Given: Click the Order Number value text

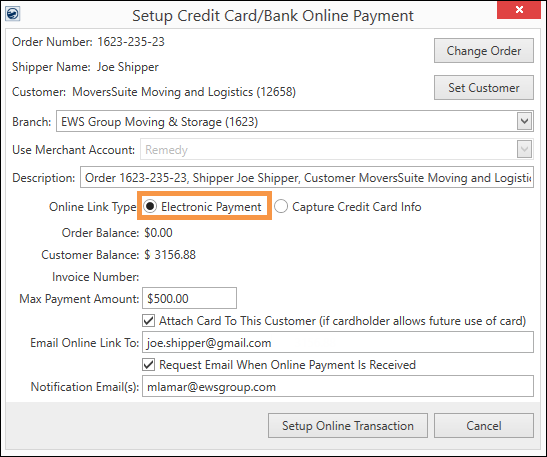Looking at the screenshot, I should (x=131, y=42).
